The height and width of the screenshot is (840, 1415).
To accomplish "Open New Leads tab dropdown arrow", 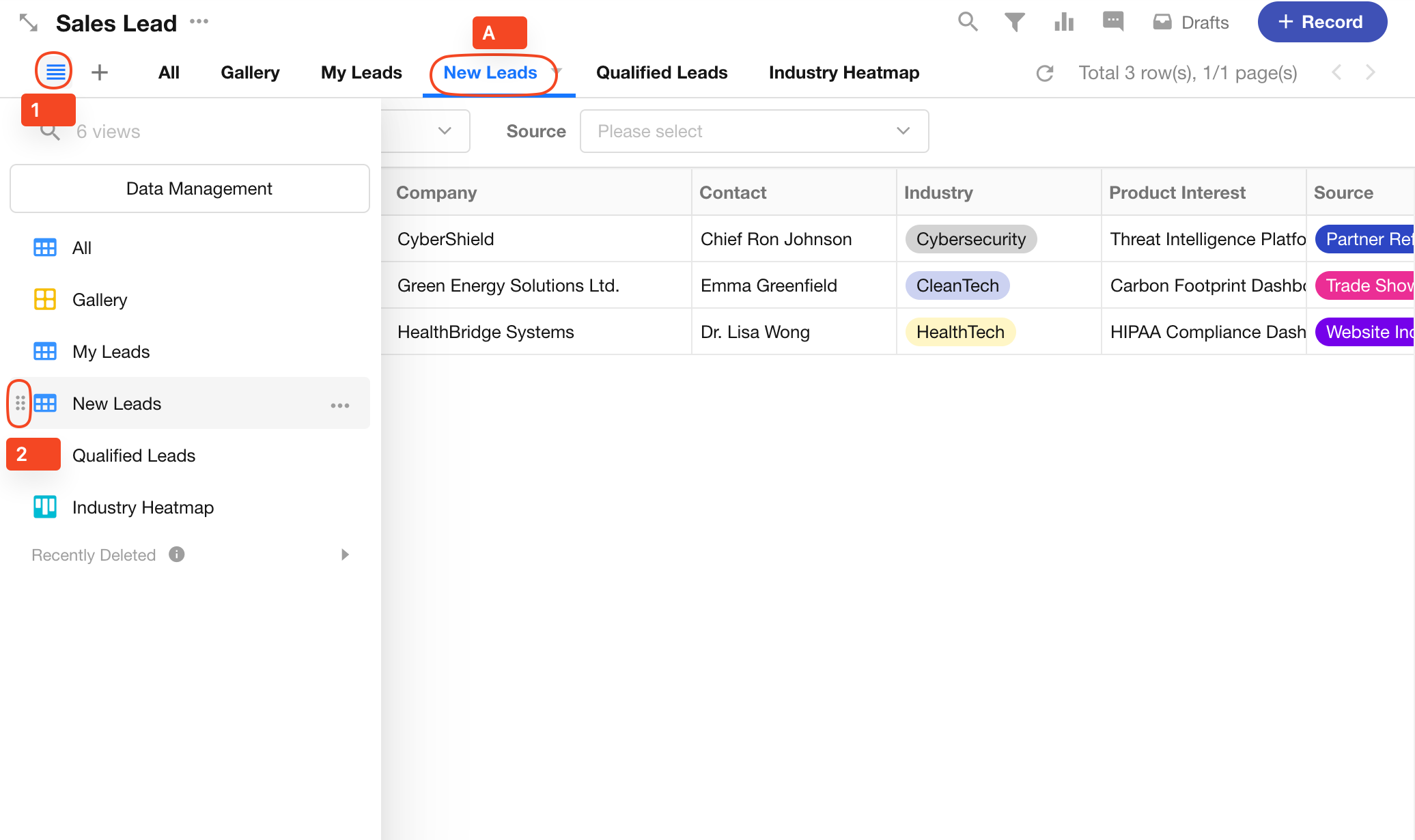I will [557, 72].
